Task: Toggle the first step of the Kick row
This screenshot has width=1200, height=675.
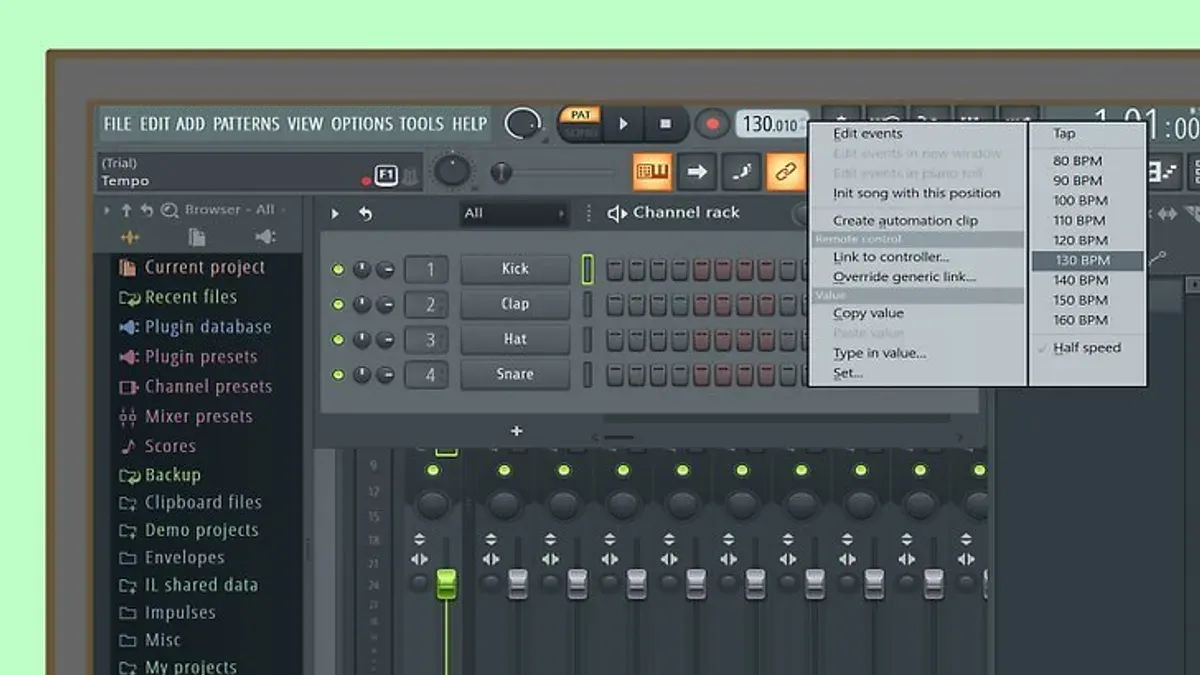Action: coord(614,269)
